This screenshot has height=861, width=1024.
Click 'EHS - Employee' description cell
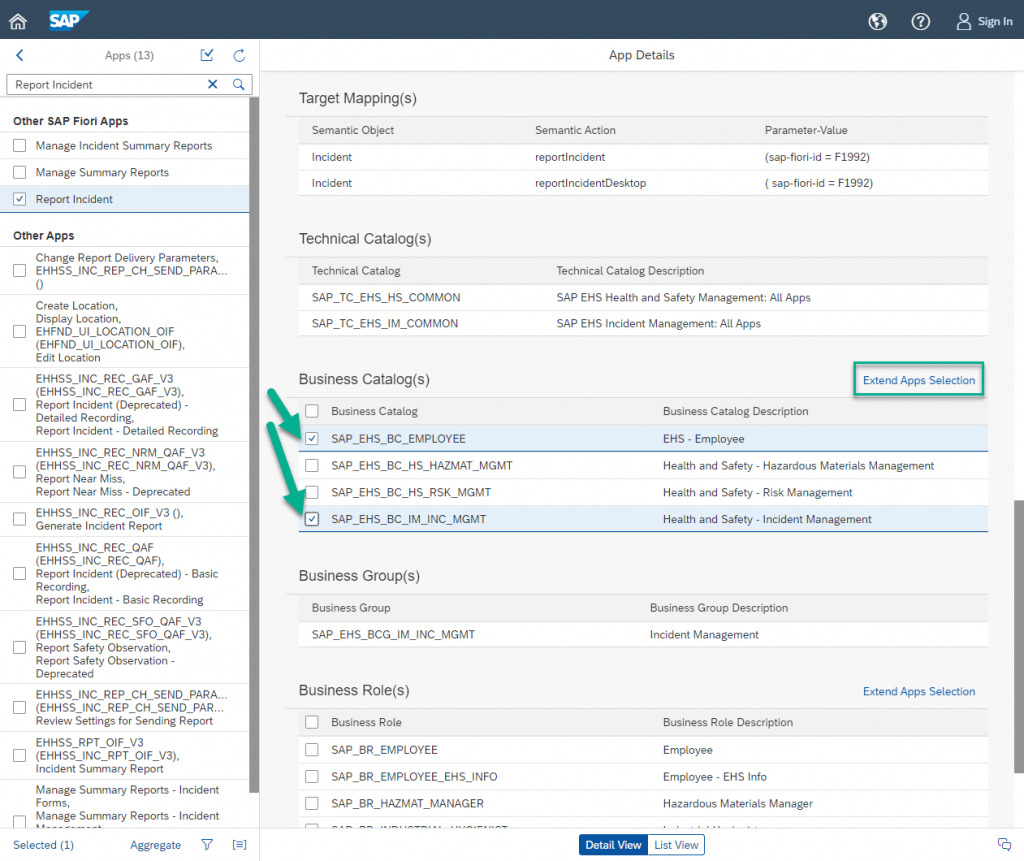click(703, 439)
